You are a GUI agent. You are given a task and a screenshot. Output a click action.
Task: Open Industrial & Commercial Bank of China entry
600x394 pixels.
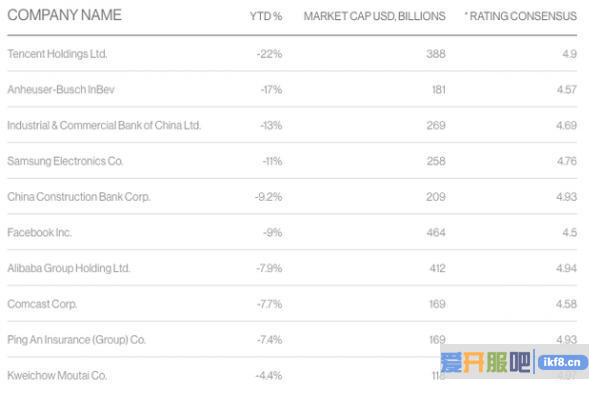pyautogui.click(x=104, y=125)
